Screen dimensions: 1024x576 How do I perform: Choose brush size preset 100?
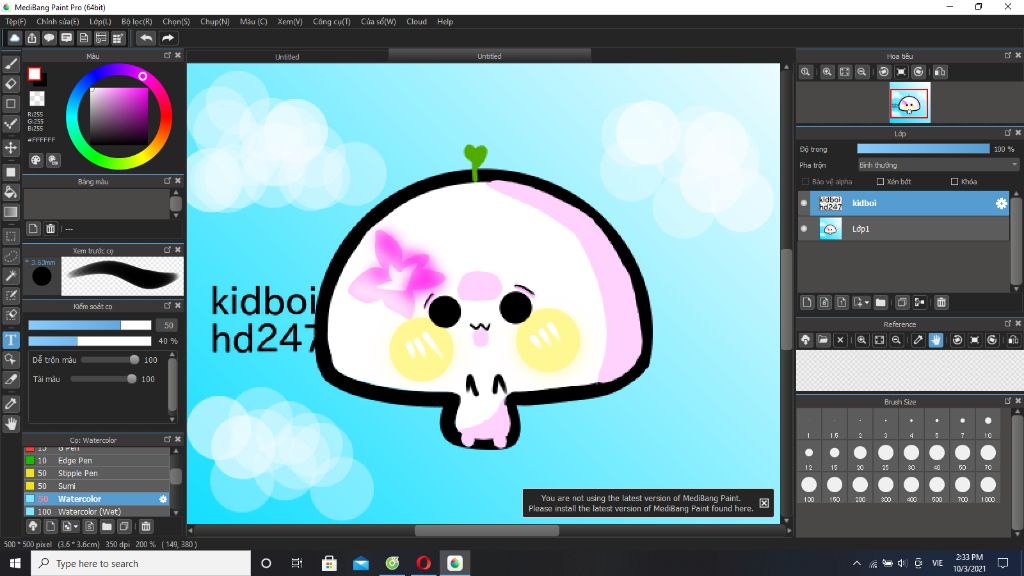tap(809, 487)
